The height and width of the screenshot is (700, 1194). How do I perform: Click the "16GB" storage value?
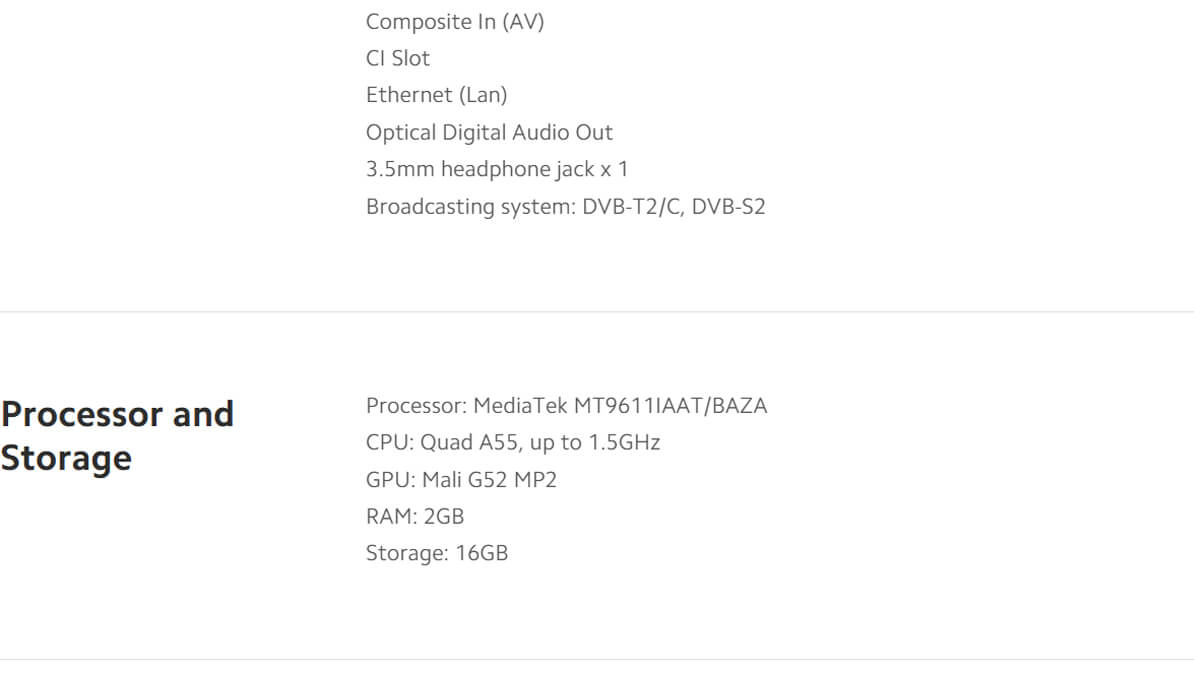click(x=481, y=553)
